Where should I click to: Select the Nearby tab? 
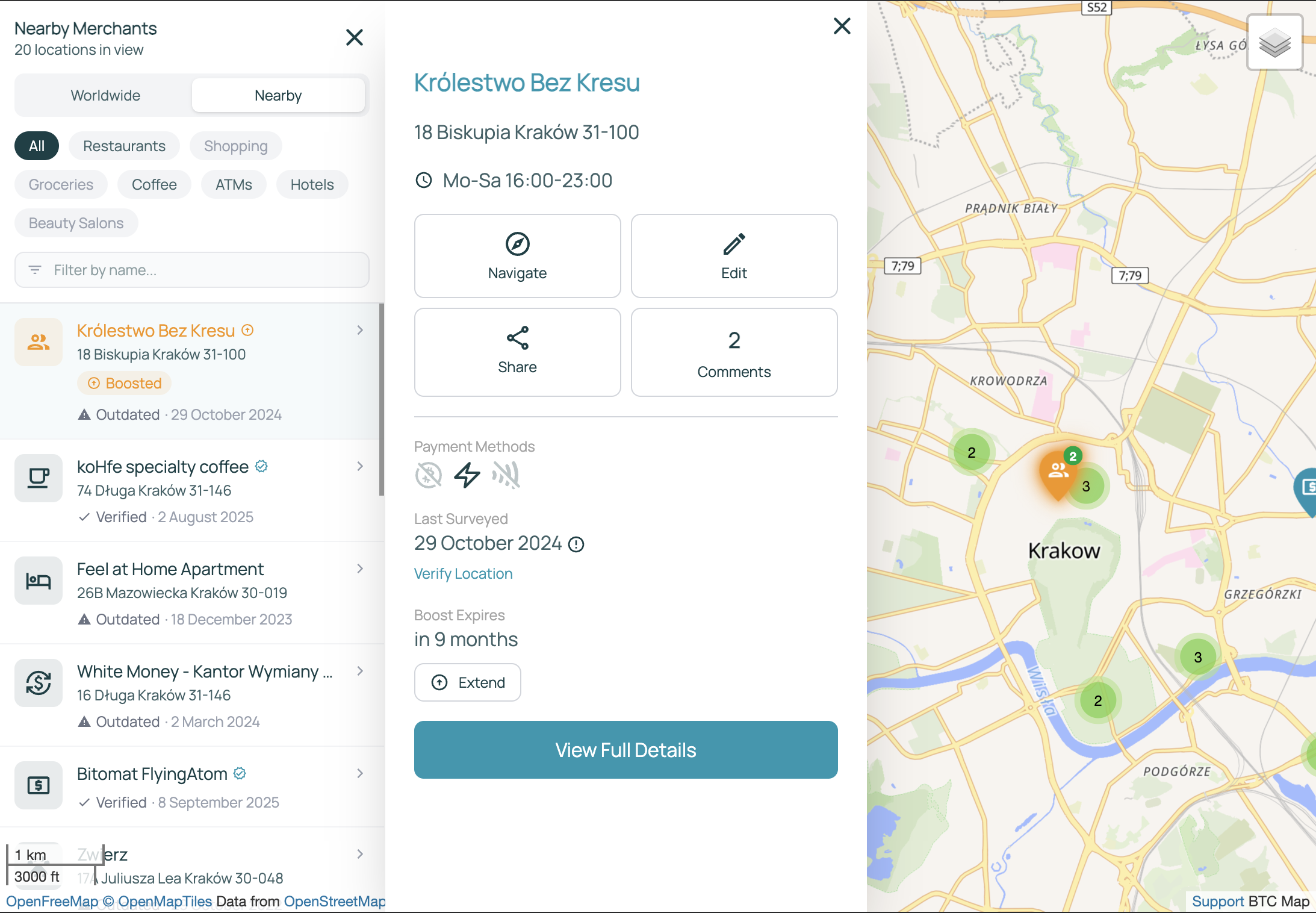tap(278, 95)
